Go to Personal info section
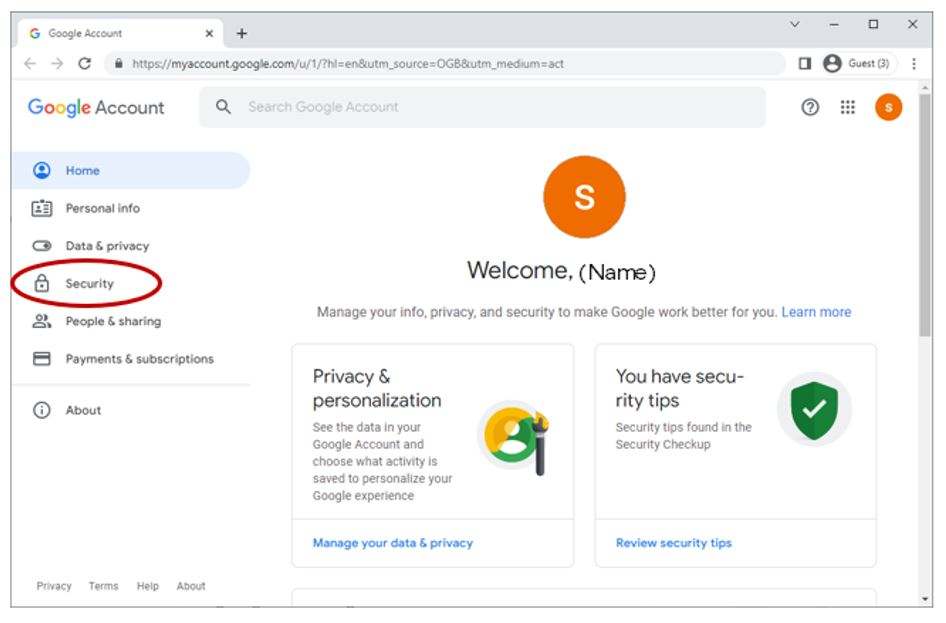The image size is (946, 623). pos(102,209)
